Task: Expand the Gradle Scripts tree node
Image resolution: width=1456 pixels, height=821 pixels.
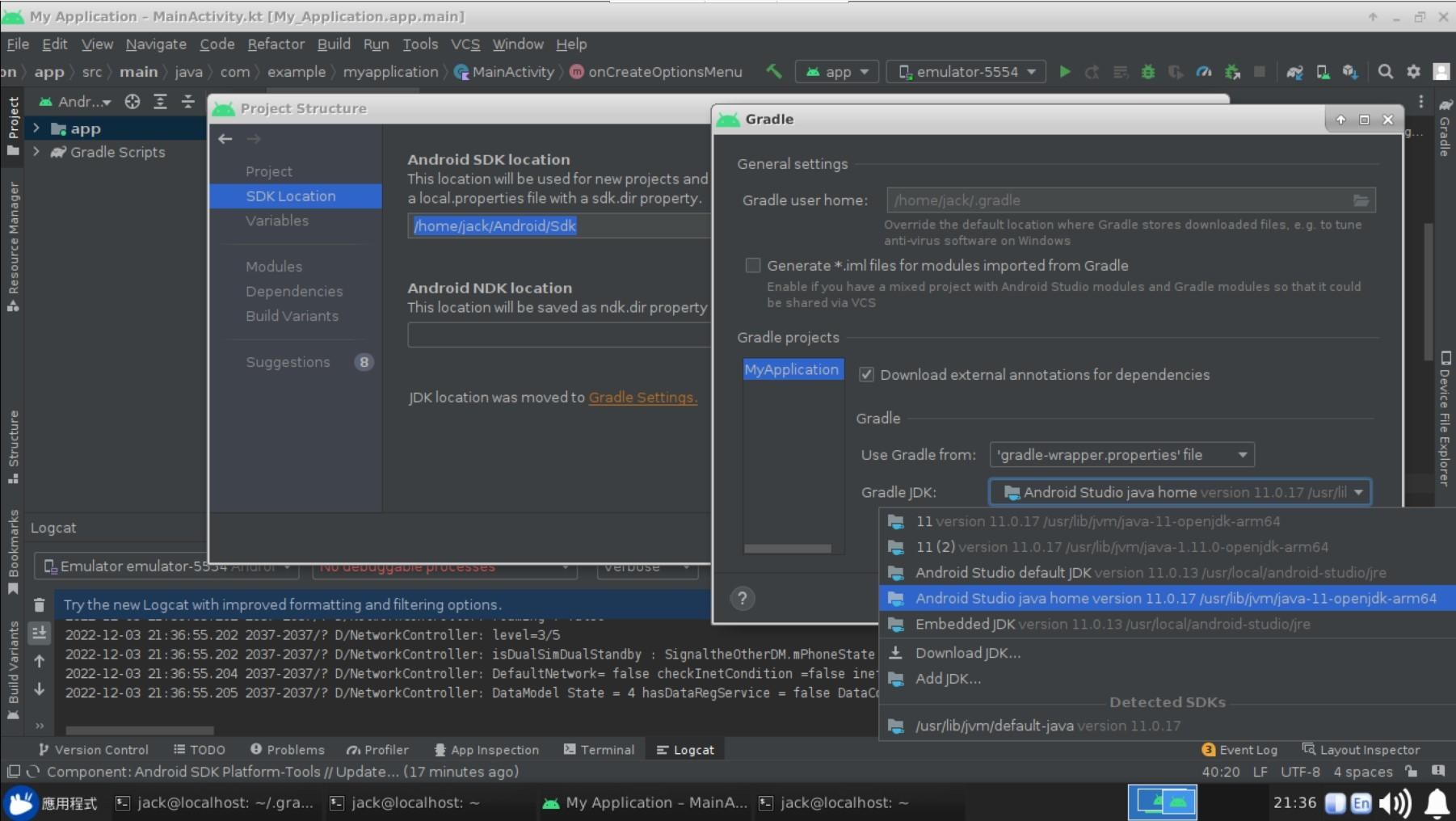Action: click(x=36, y=152)
